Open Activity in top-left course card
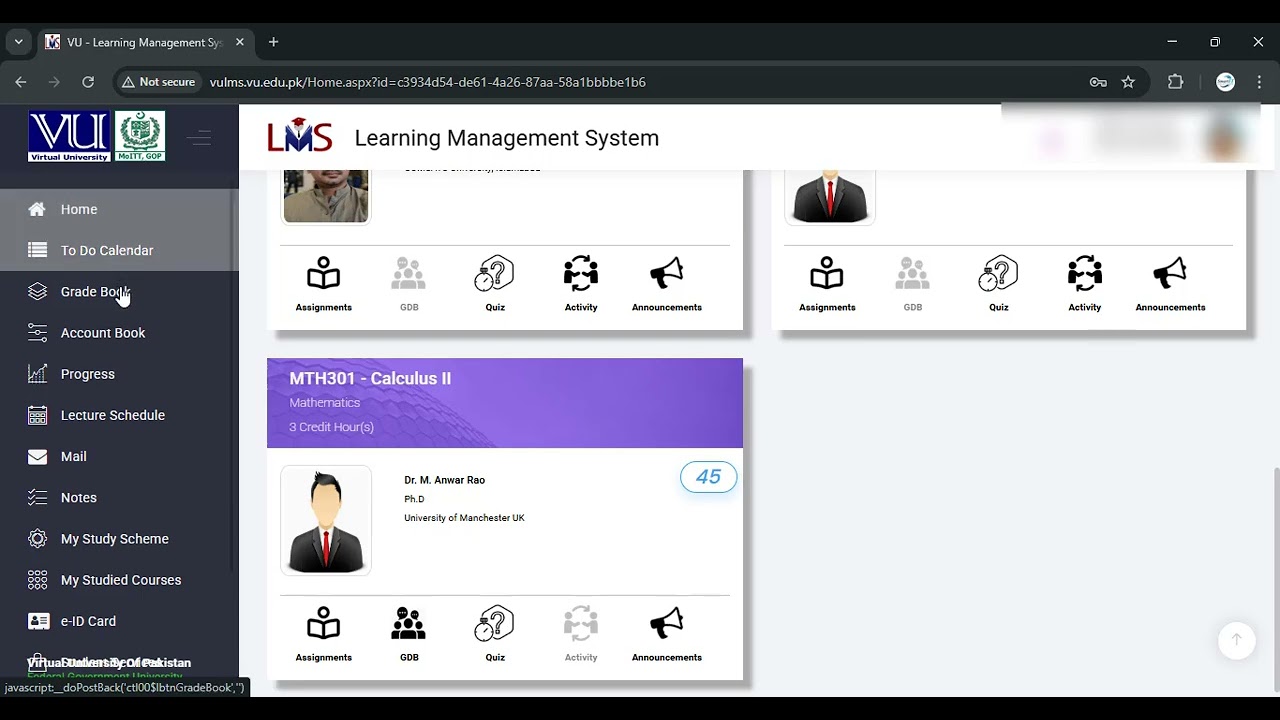1280x720 pixels. point(581,284)
